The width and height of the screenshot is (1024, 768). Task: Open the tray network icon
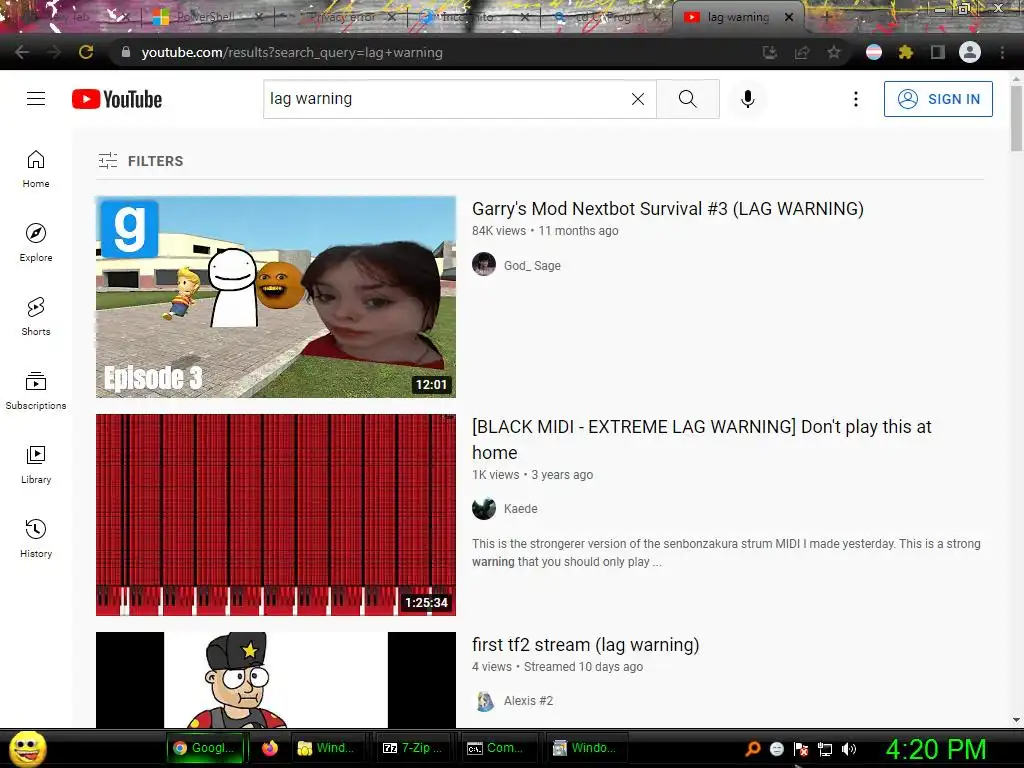(x=825, y=749)
